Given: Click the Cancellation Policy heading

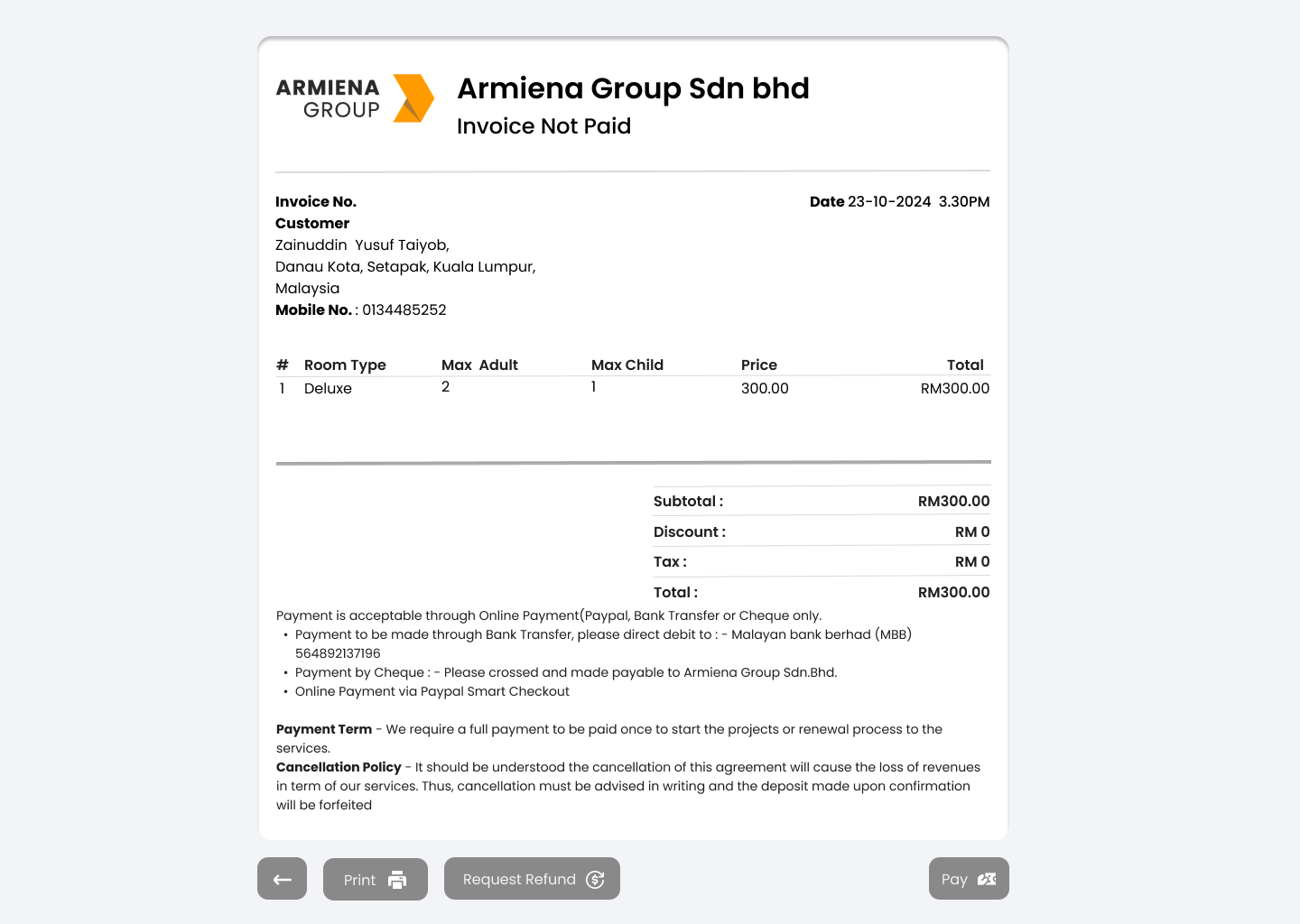Looking at the screenshot, I should point(339,768).
